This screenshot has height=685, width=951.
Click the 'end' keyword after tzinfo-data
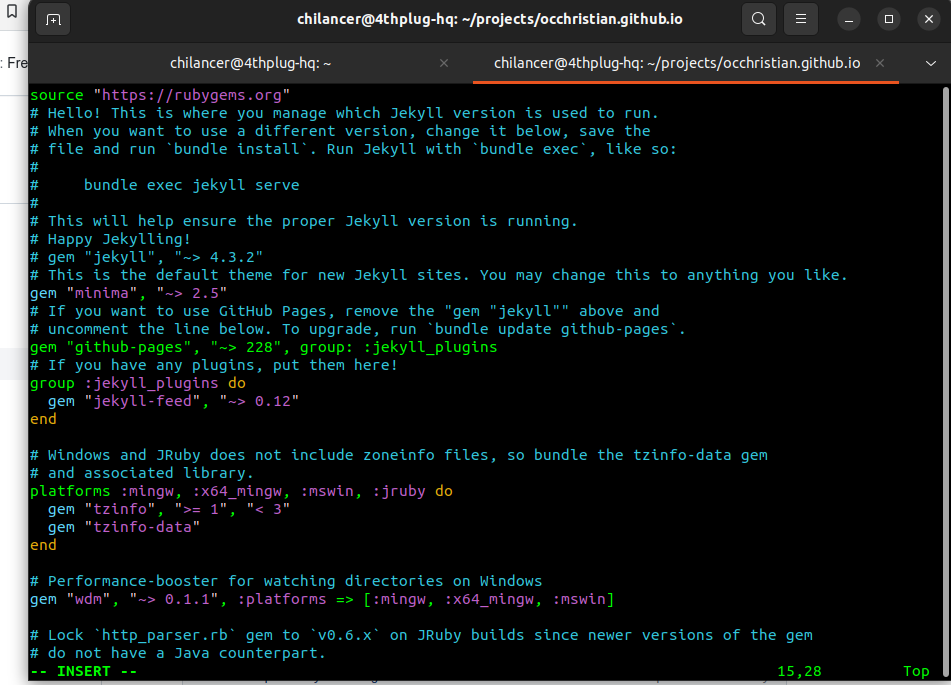[43, 545]
